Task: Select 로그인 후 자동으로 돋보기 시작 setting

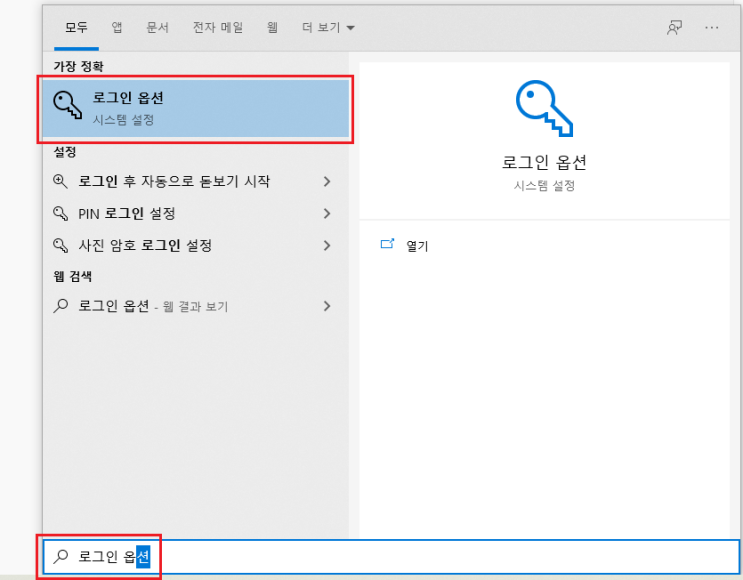Action: (196, 181)
